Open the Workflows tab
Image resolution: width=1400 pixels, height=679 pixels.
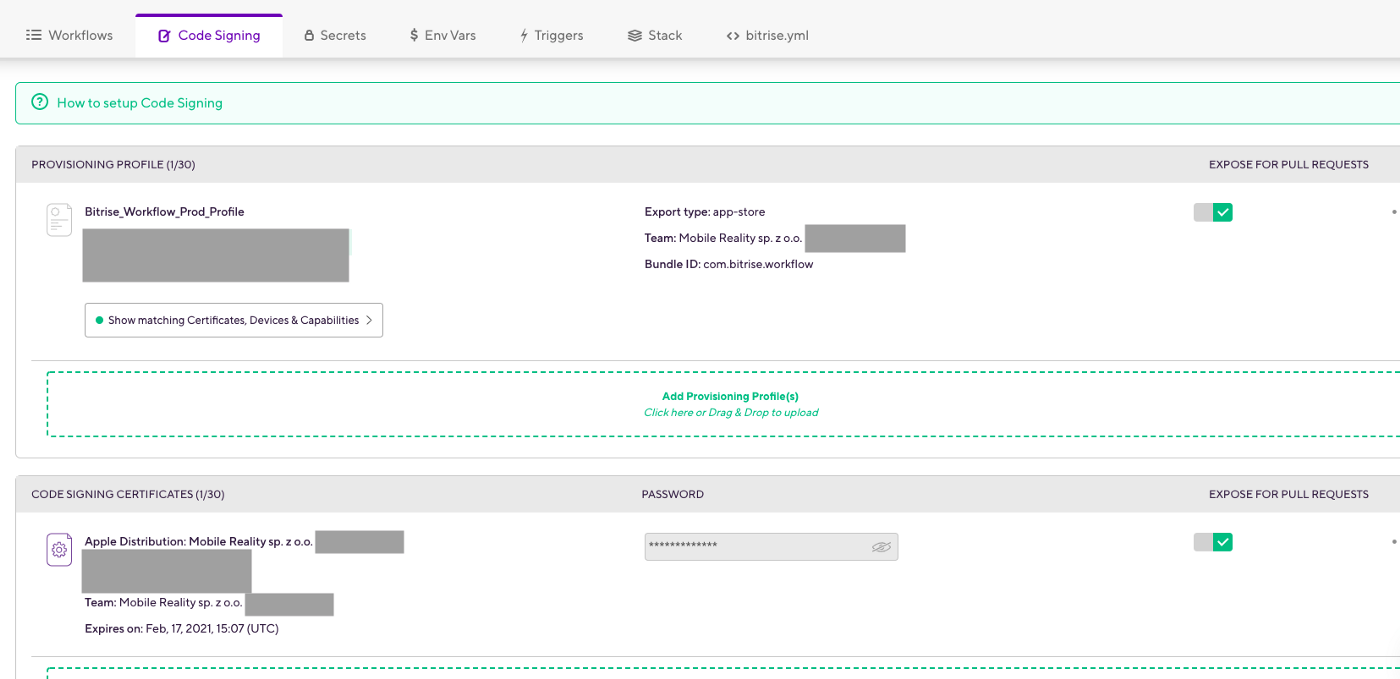(x=69, y=35)
